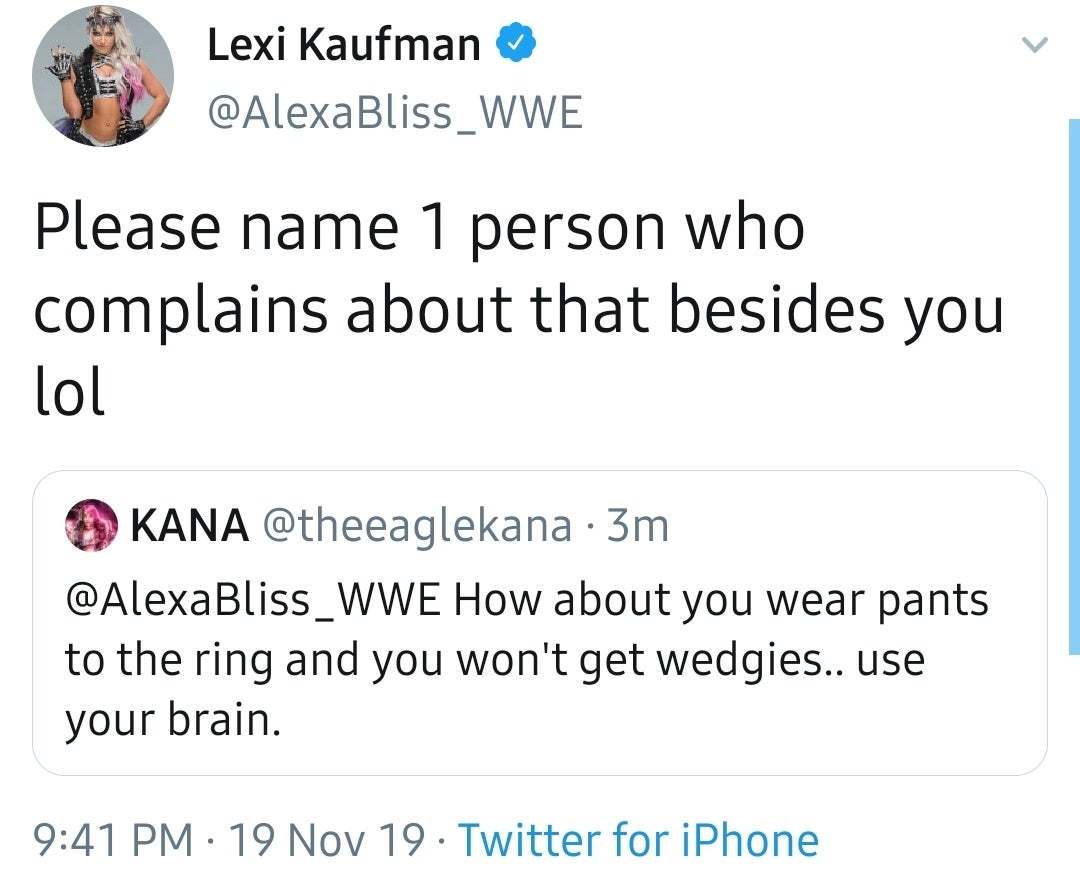The width and height of the screenshot is (1080, 879).
Task: Click the Lexi Kaufman display name
Action: 344,45
